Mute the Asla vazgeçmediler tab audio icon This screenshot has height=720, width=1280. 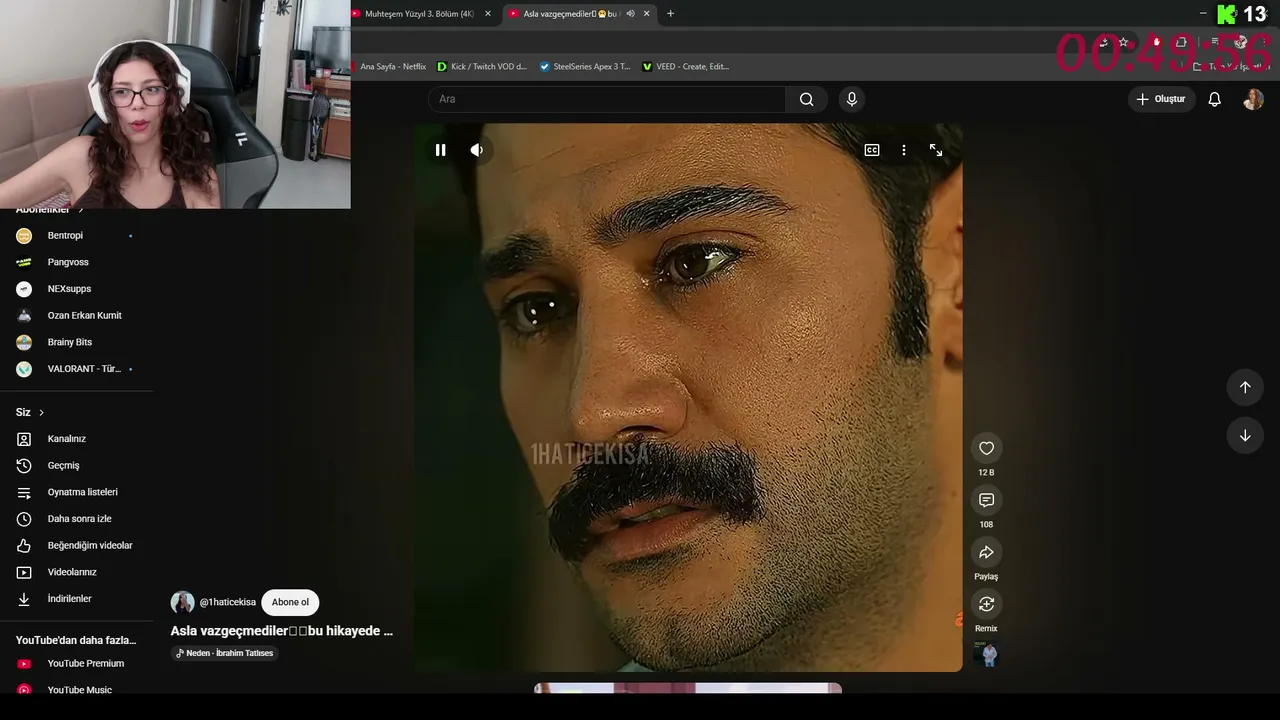pos(630,14)
